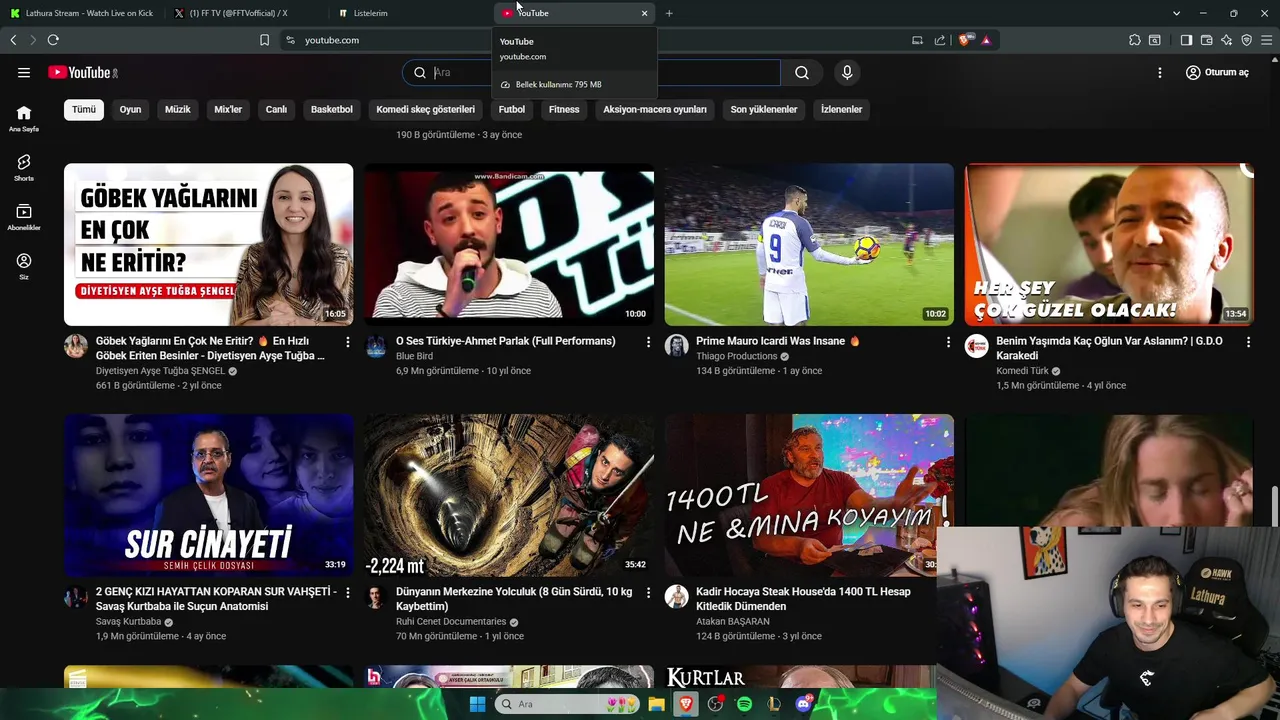
Task: Click the search magnifier button
Action: click(x=802, y=72)
